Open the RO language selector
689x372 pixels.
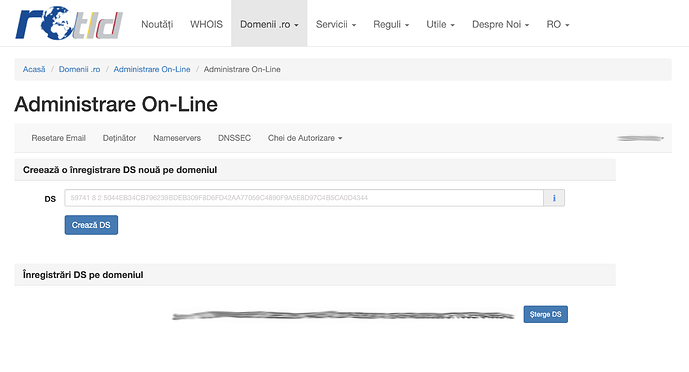[558, 25]
